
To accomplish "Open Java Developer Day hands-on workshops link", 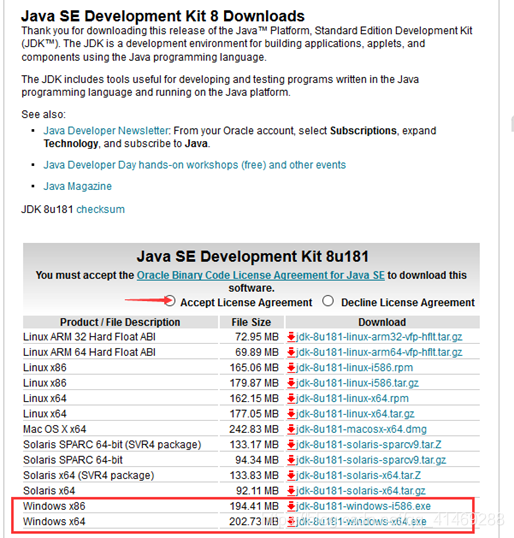I will (194, 165).
